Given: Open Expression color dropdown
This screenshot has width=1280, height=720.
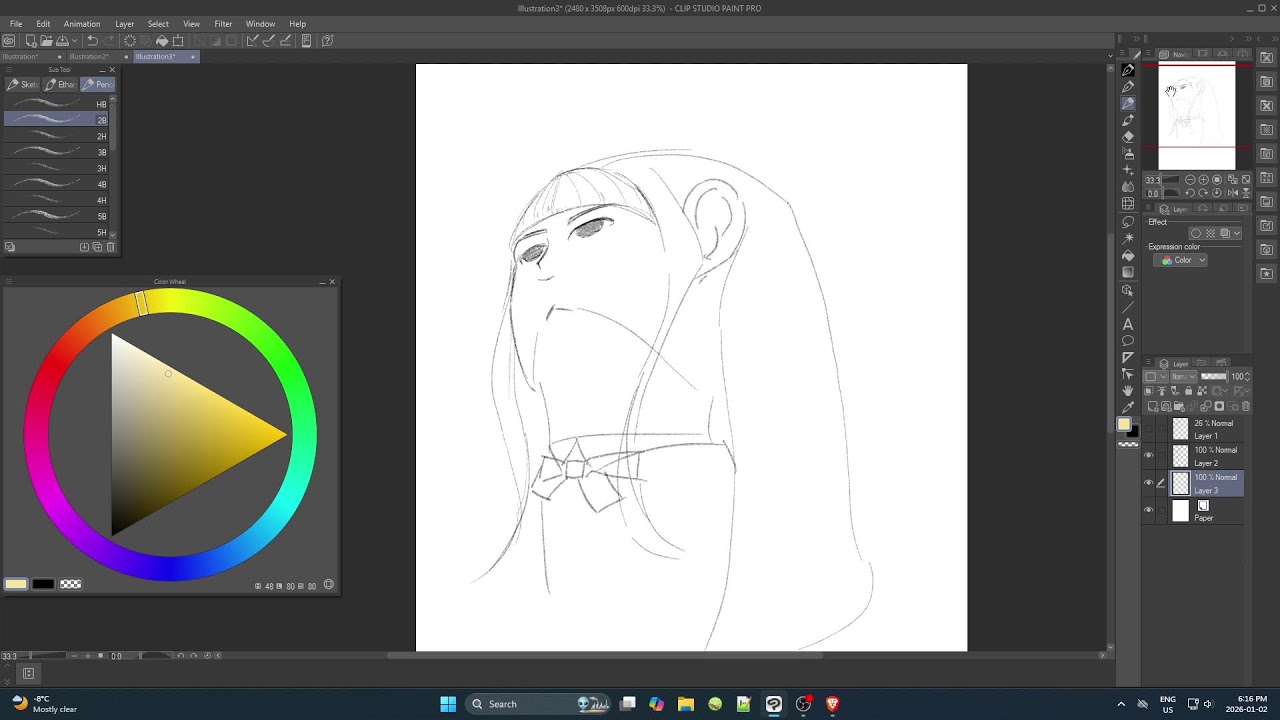Looking at the screenshot, I should [x=1180, y=260].
